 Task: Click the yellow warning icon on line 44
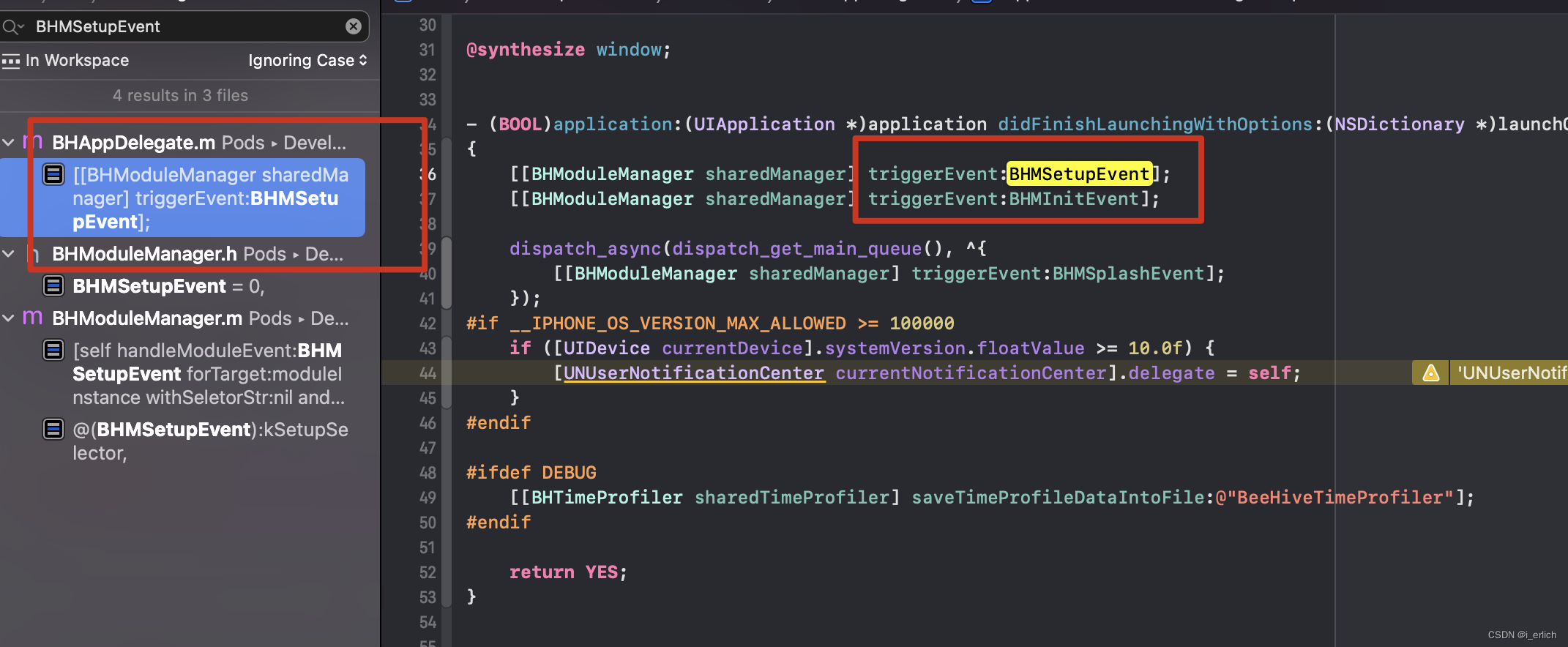[x=1430, y=373]
